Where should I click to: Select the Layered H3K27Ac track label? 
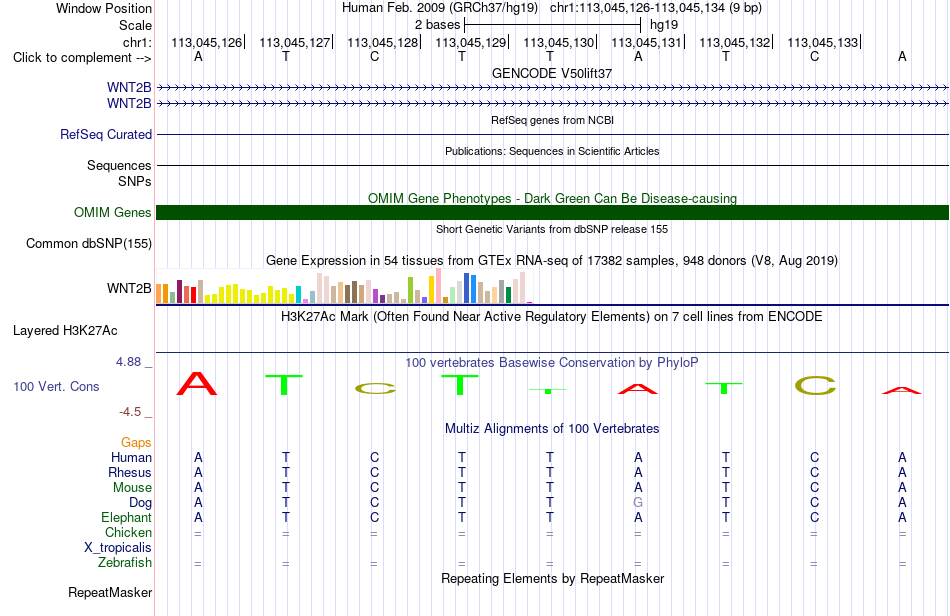[65, 331]
